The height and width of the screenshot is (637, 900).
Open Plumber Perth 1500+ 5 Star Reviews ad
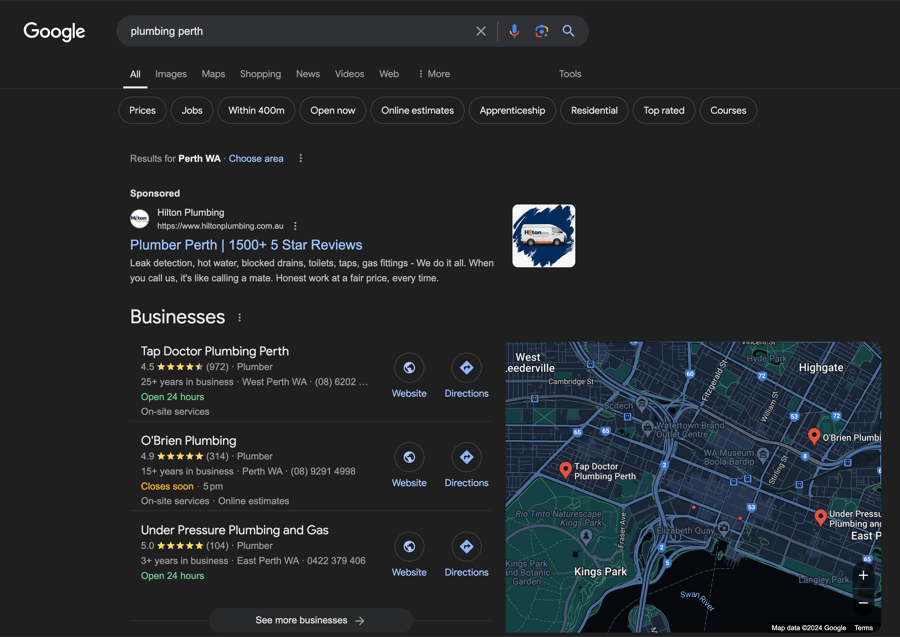pyautogui.click(x=246, y=245)
